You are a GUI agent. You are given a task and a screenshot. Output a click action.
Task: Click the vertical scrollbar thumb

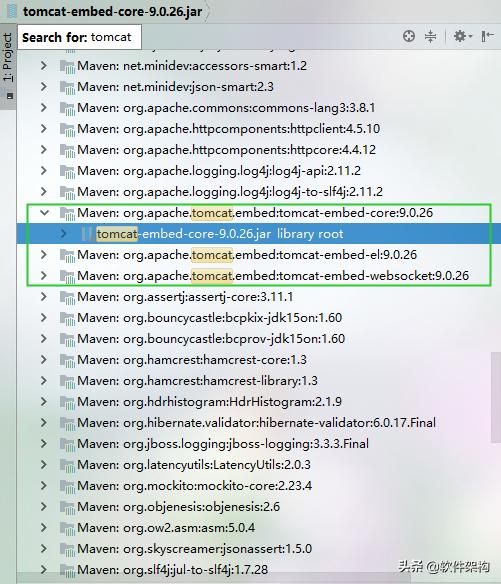tap(496, 397)
